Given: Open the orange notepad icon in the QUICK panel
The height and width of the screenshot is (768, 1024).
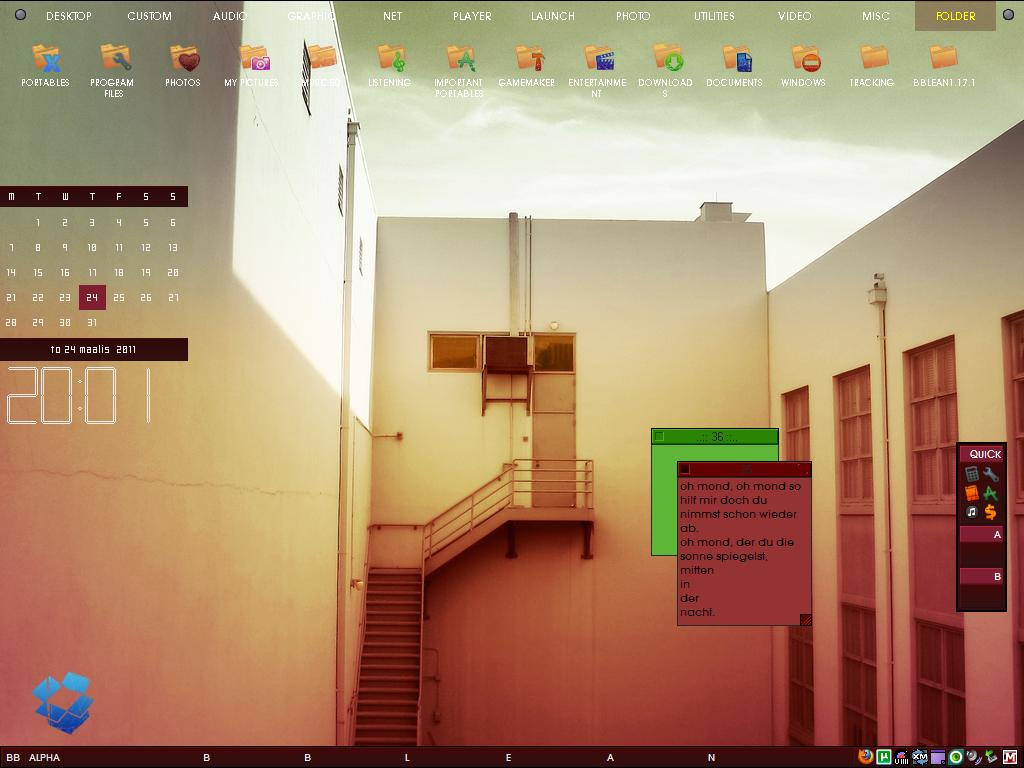Looking at the screenshot, I should (972, 491).
